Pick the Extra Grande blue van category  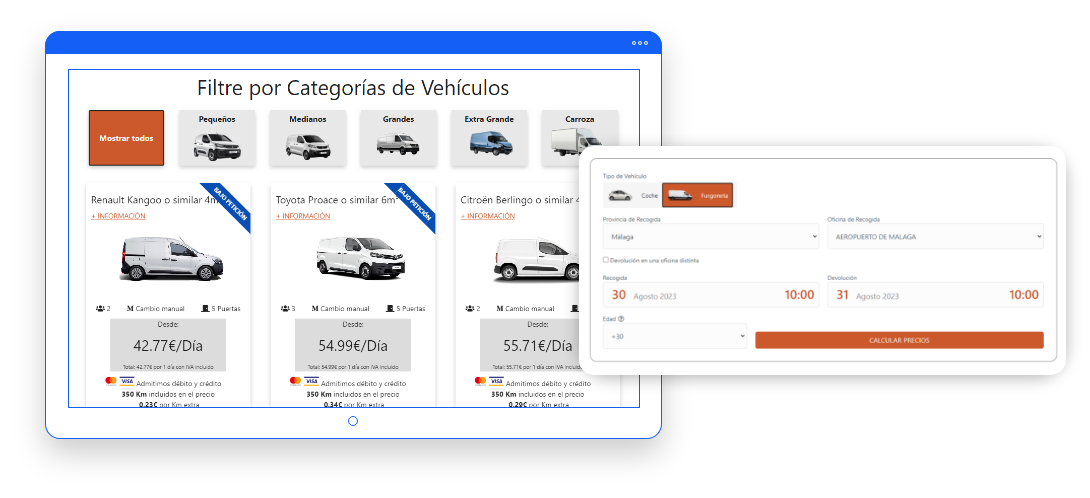tap(489, 138)
